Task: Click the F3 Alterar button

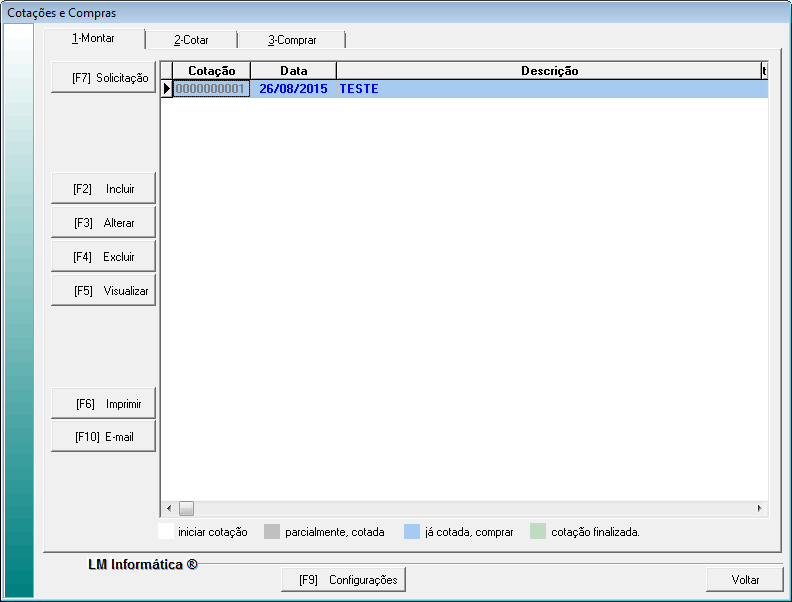Action: tap(103, 223)
